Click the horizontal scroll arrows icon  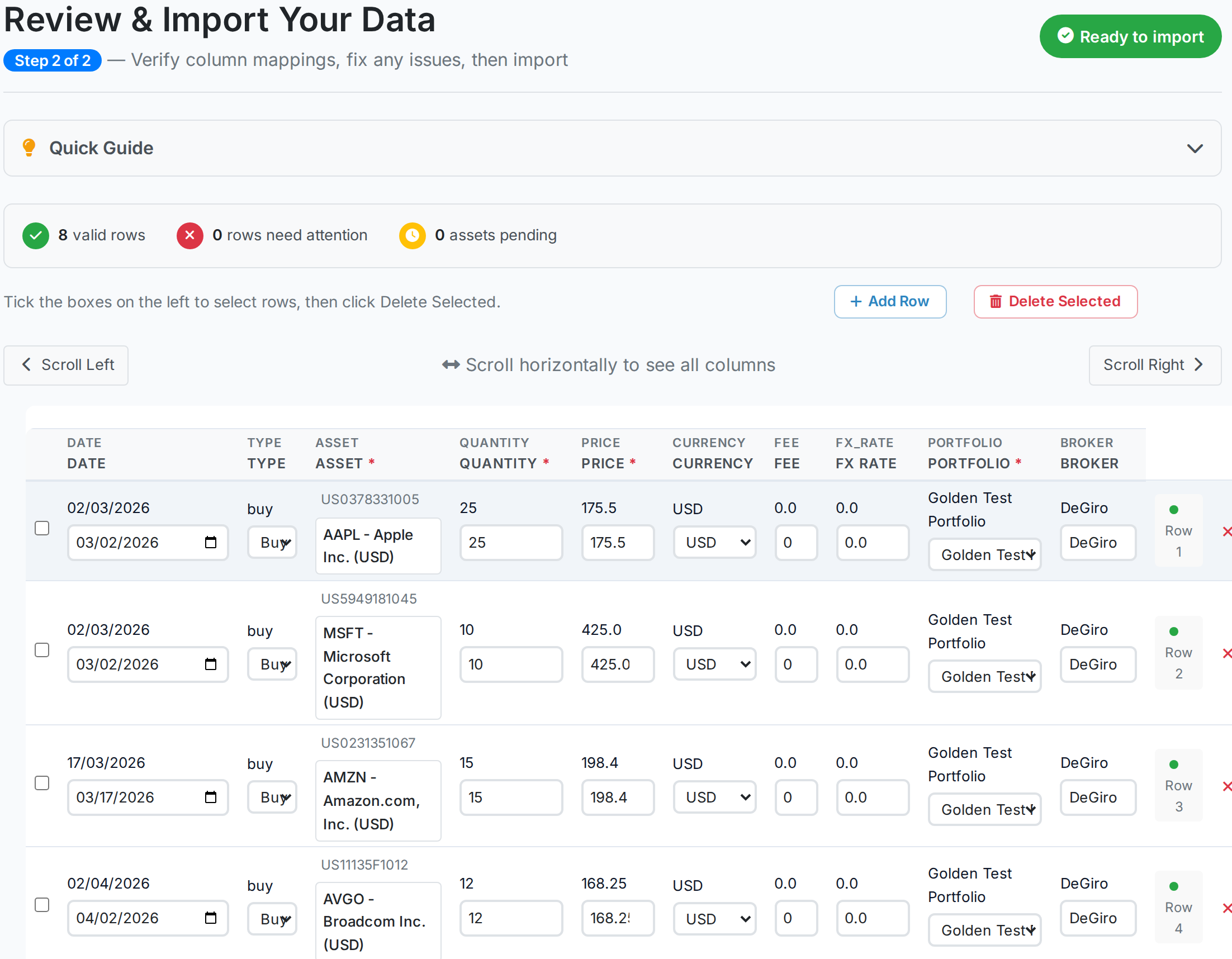(451, 365)
